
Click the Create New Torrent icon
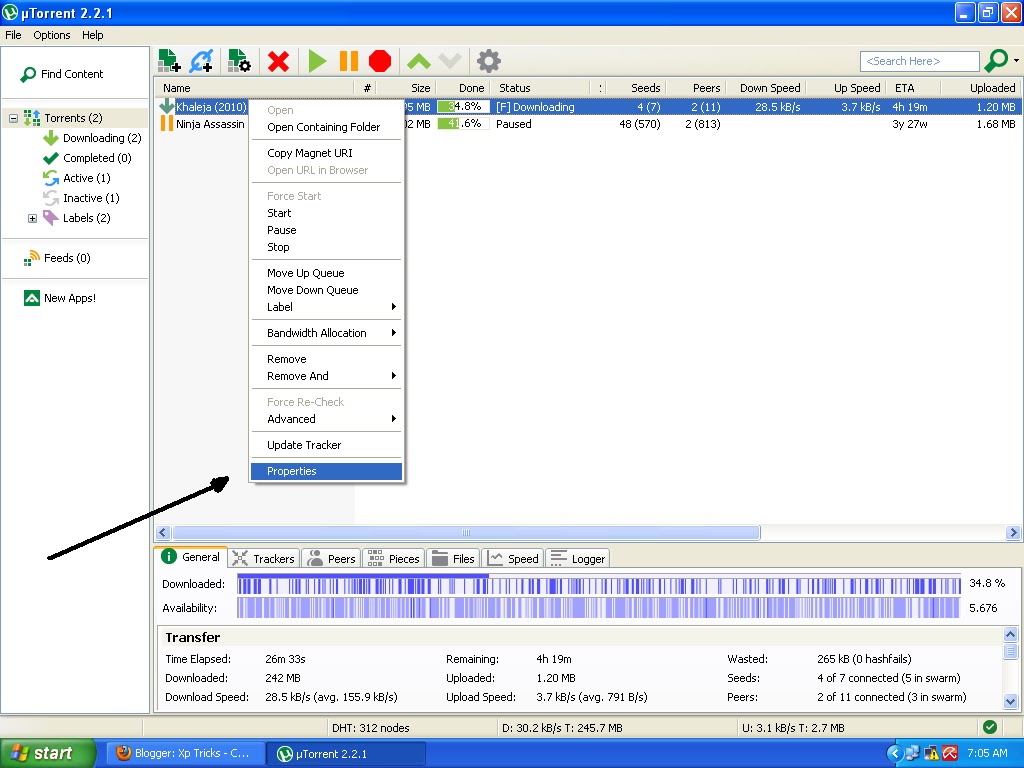(239, 61)
